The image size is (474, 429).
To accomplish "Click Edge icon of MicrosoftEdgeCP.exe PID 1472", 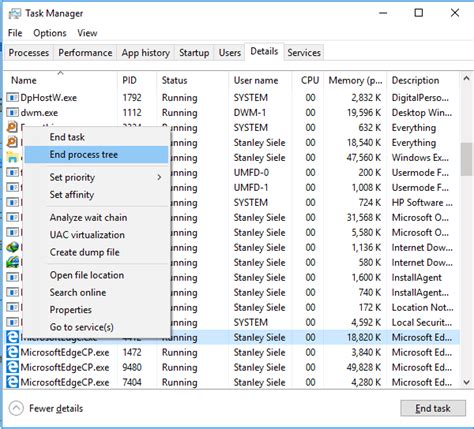I will (12, 352).
